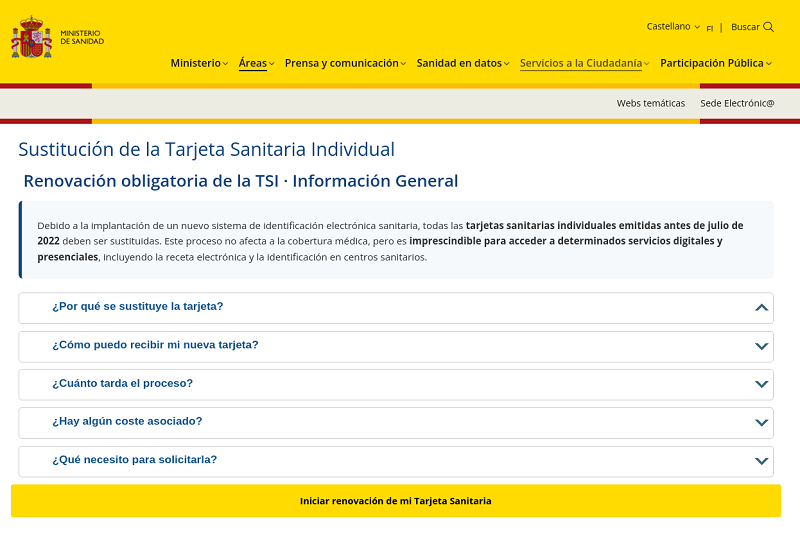Screen dimensions: 800x537
Task: Open the Servicios a la Ciudadanía menu
Action: coord(584,63)
